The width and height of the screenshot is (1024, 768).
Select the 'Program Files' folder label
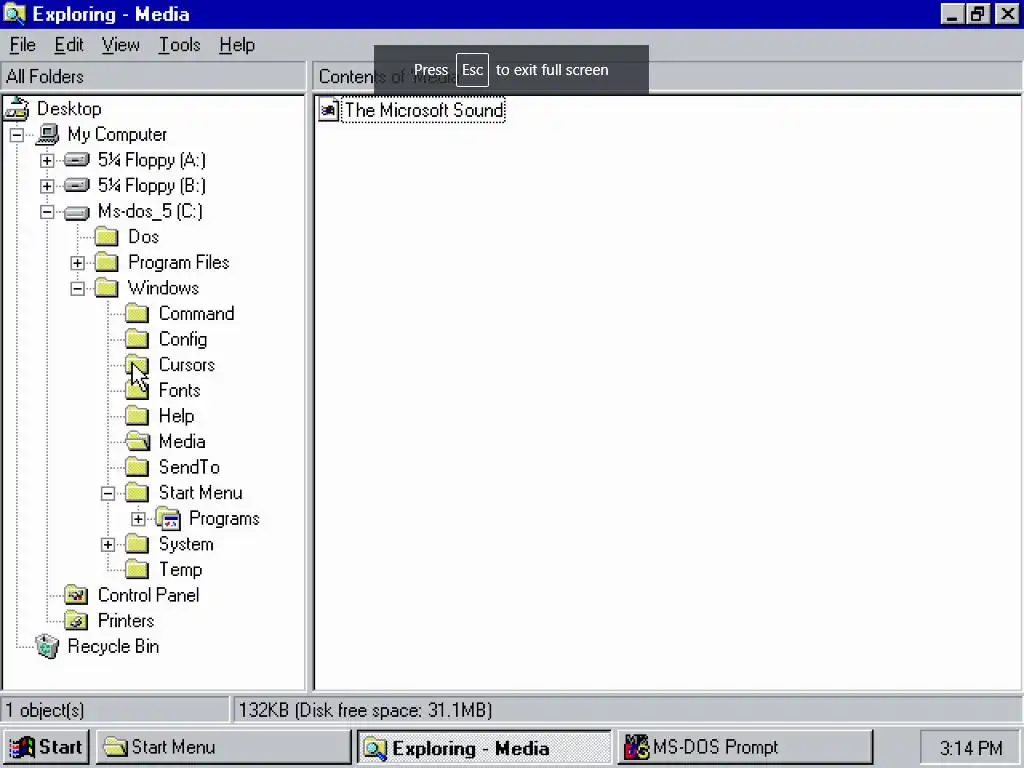click(x=179, y=263)
